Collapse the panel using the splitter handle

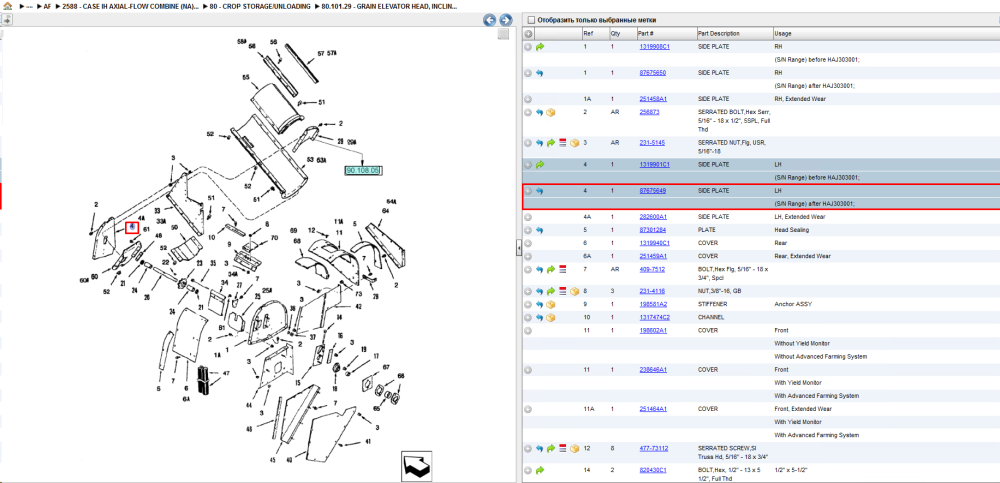(518, 248)
